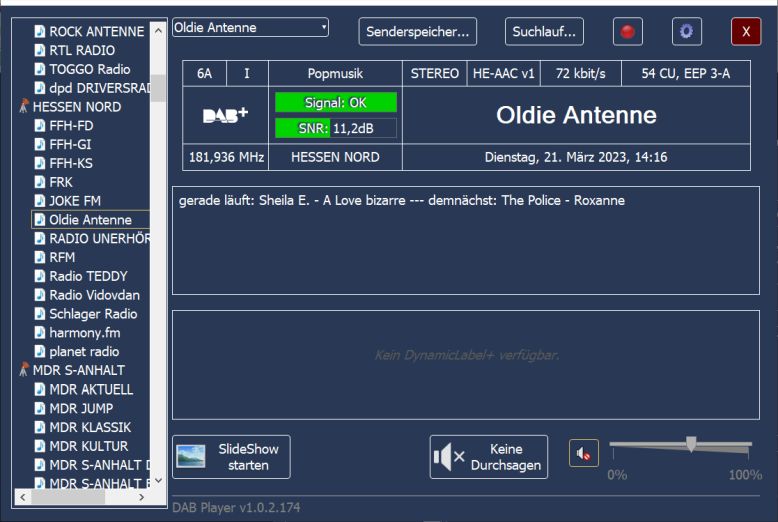Open the Oldie Antenne station dropdown
The image size is (778, 522).
[x=251, y=29]
